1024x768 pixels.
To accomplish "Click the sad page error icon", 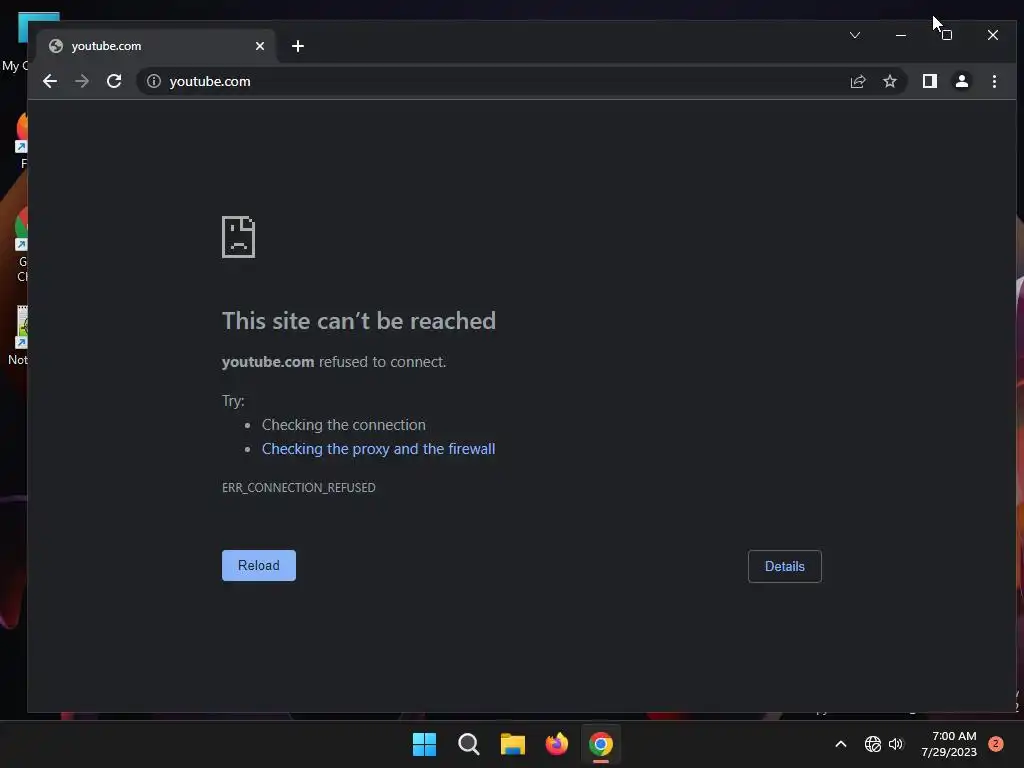I will [238, 237].
